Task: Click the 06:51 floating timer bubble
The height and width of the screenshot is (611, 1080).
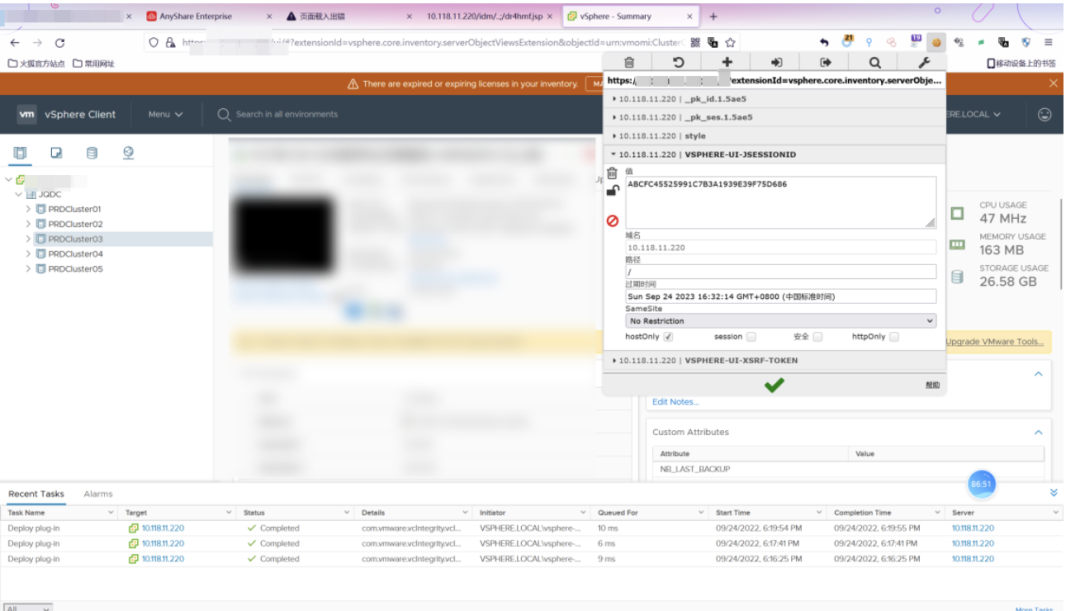Action: (x=981, y=484)
